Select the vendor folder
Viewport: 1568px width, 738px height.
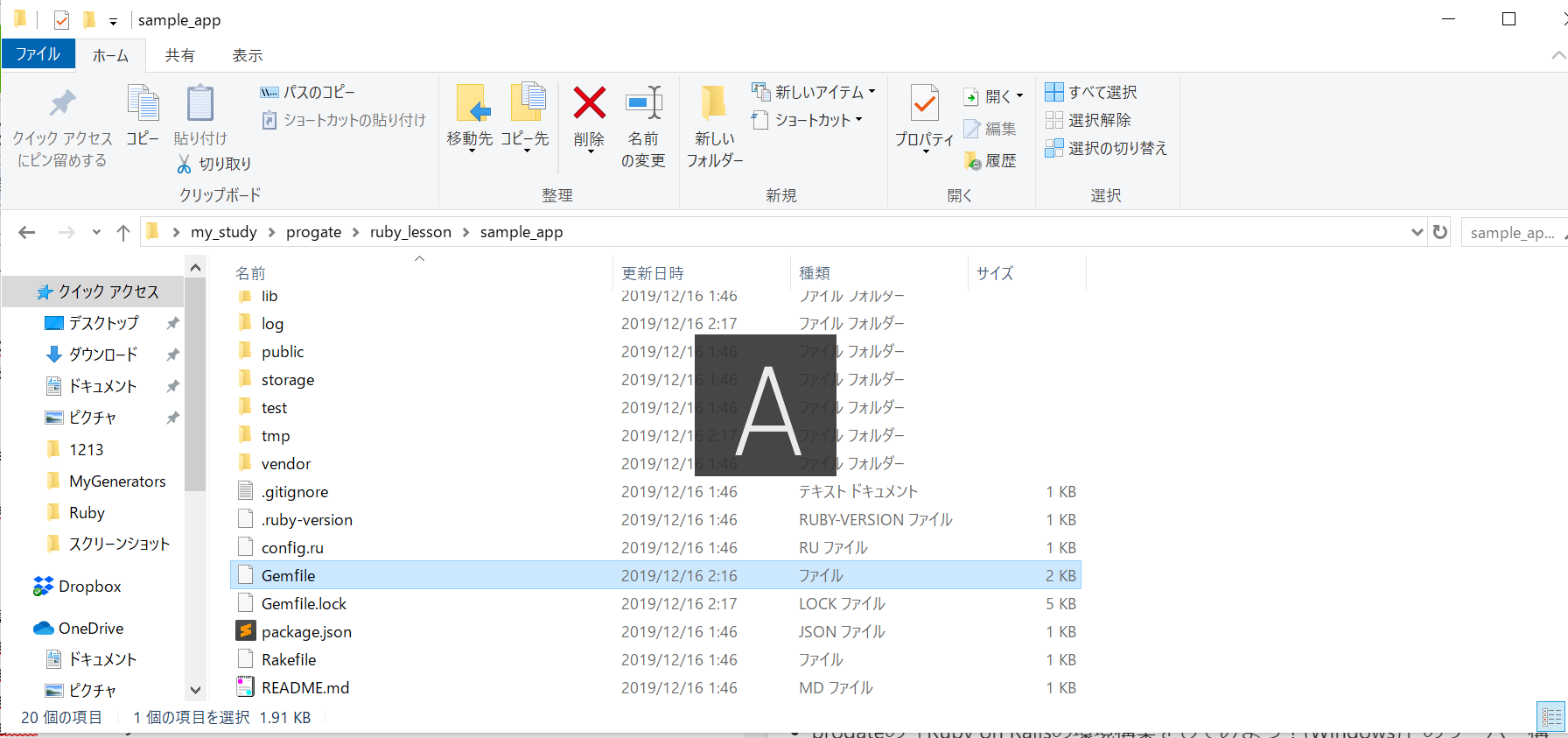[286, 463]
